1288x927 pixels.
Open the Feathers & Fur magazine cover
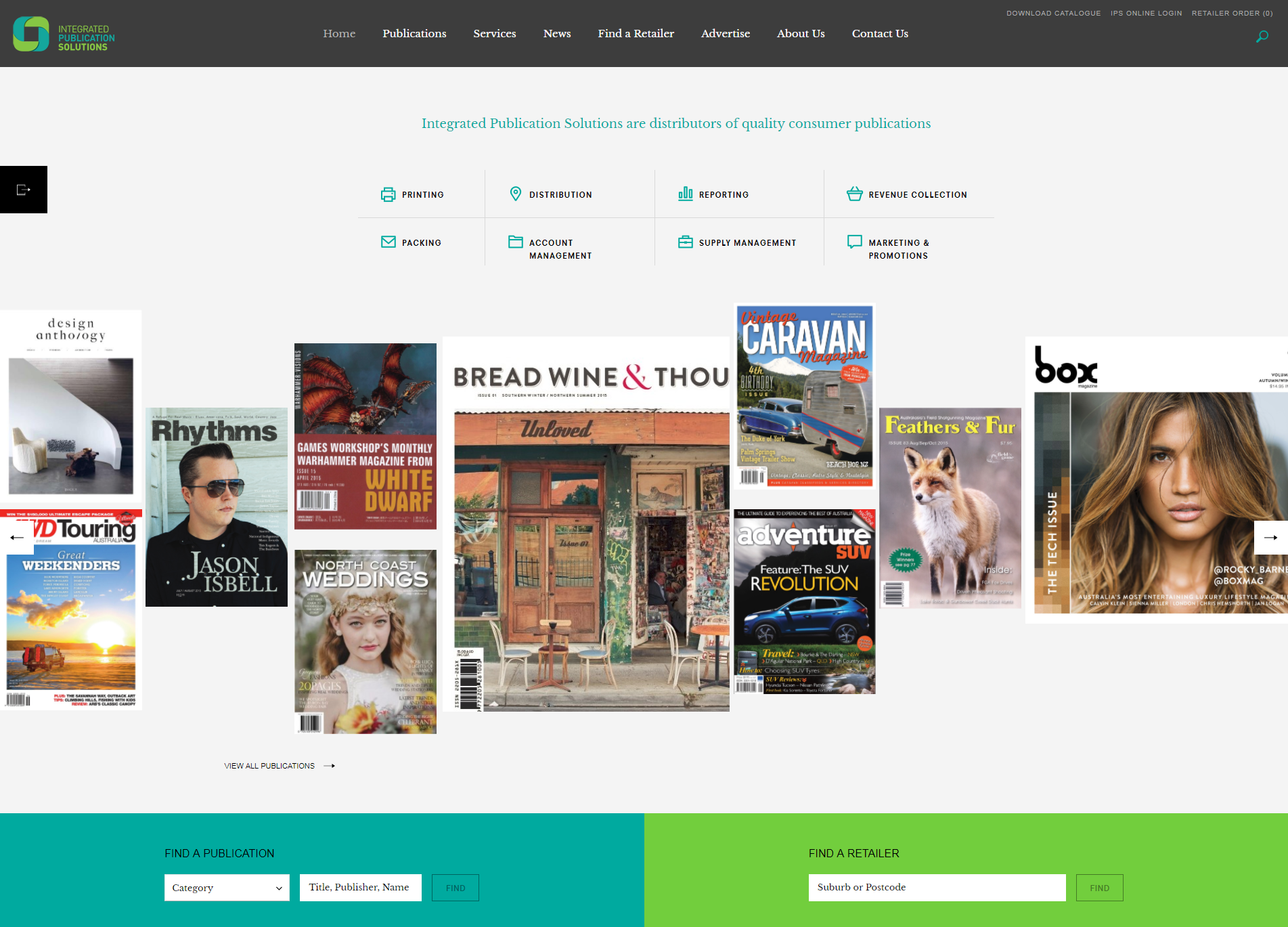click(950, 508)
